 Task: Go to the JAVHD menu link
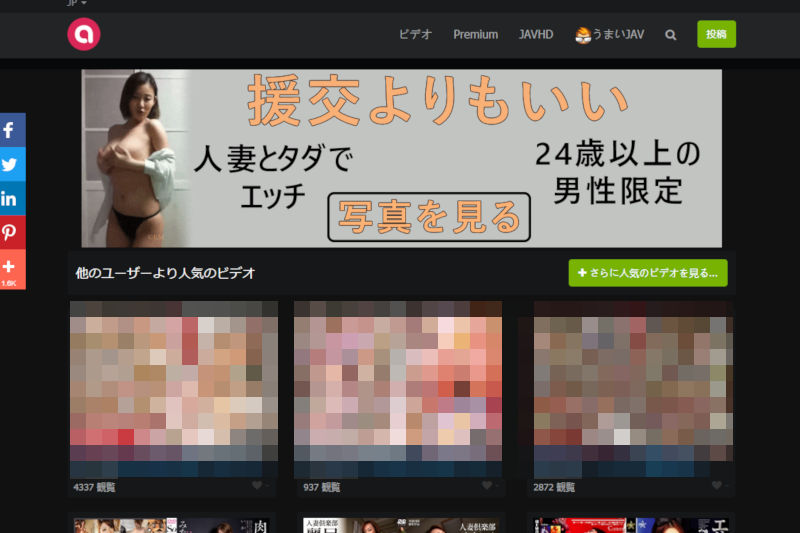(536, 35)
